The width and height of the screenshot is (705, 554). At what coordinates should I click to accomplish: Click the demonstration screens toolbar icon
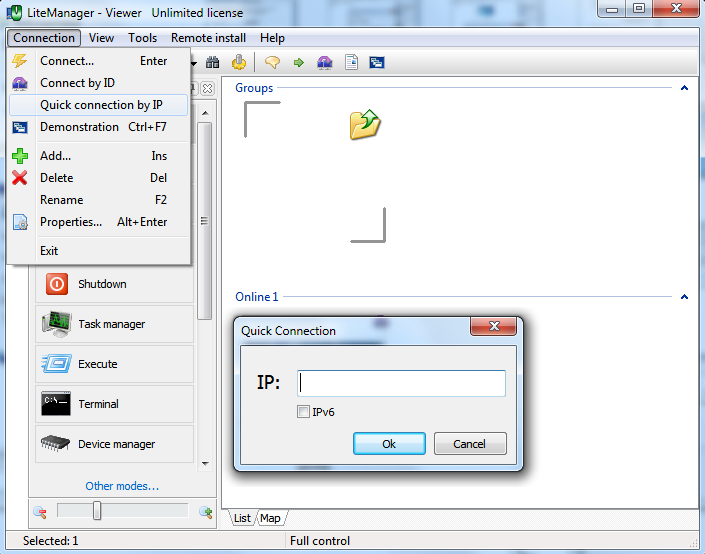[377, 63]
